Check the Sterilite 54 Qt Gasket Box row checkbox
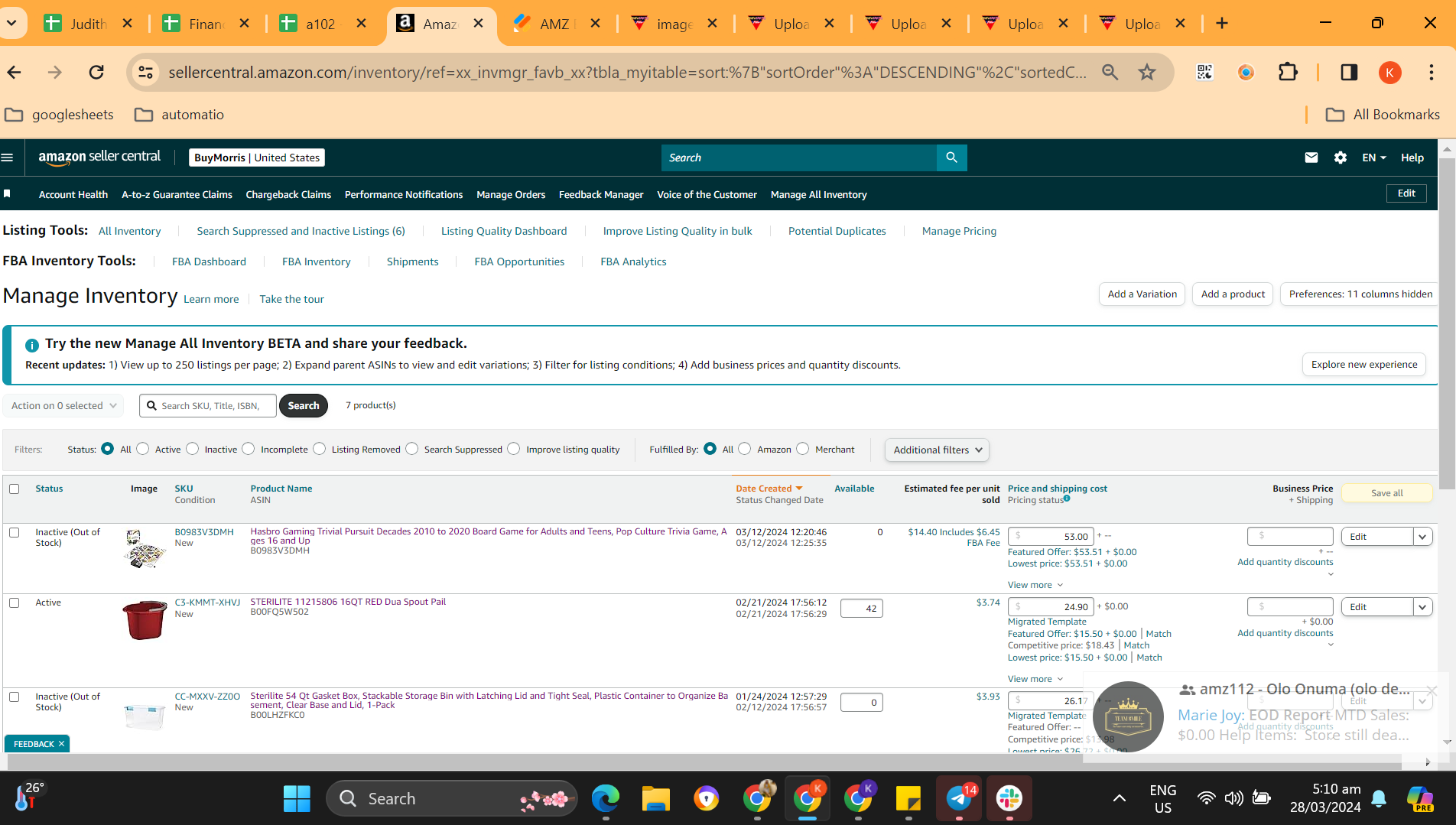1456x825 pixels. 15,697
